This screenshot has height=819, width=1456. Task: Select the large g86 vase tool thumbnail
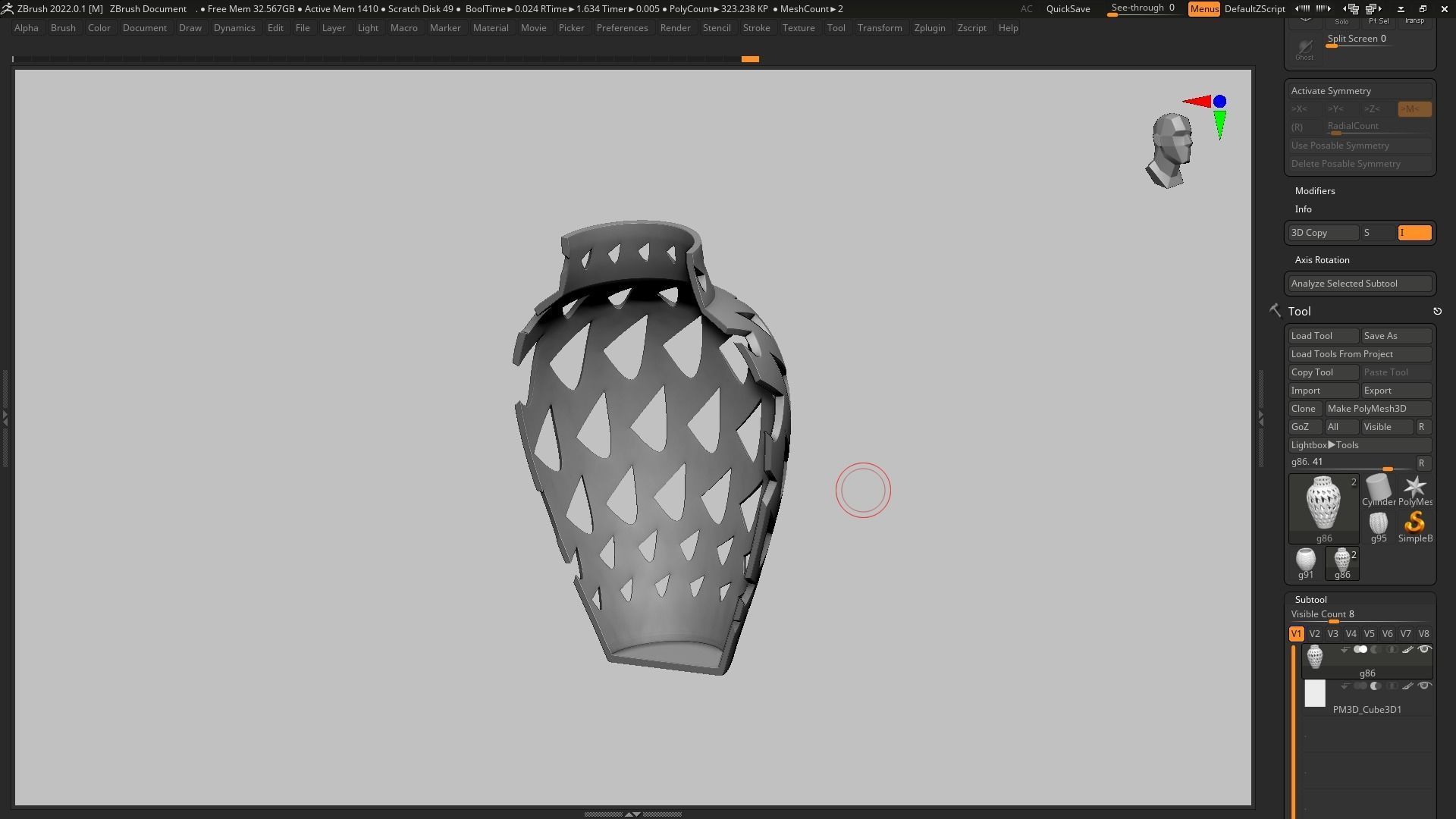(x=1323, y=508)
